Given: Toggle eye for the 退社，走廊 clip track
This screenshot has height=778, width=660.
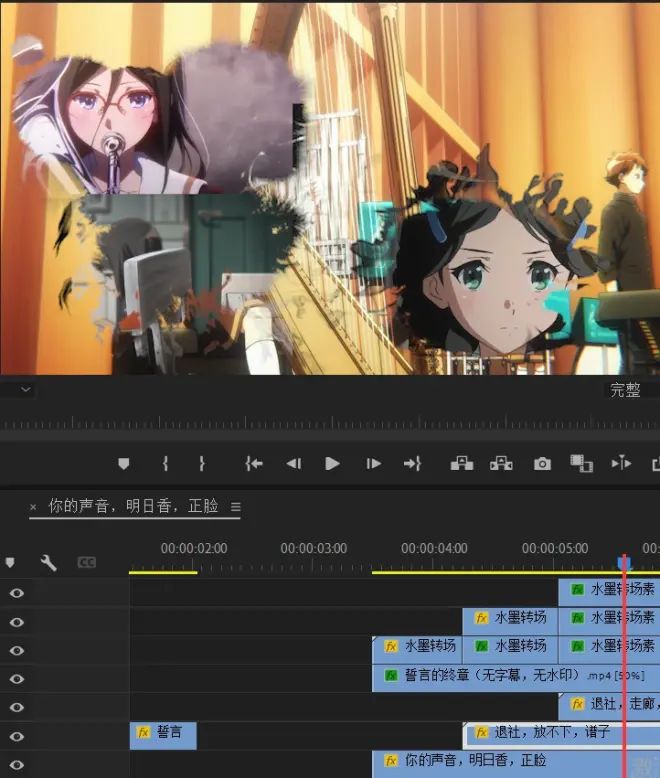Looking at the screenshot, I should (x=16, y=708).
